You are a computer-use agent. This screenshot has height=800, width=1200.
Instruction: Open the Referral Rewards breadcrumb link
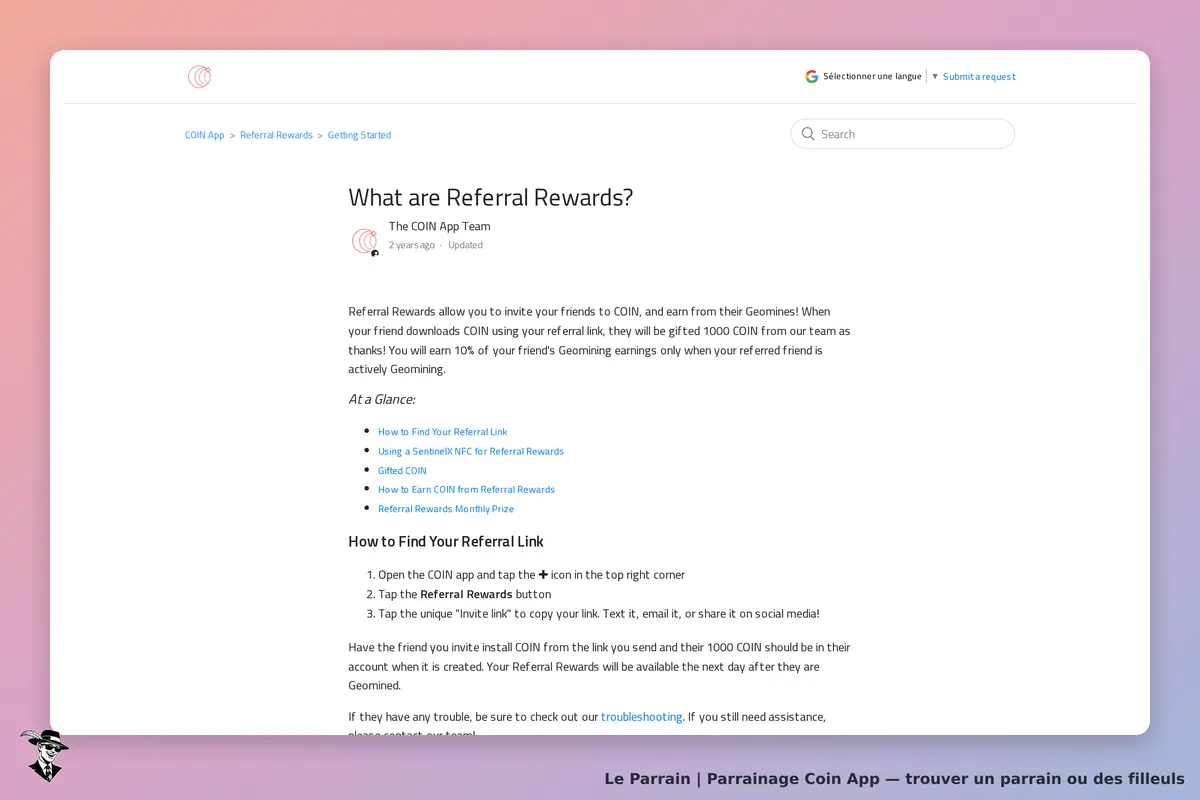pos(276,135)
